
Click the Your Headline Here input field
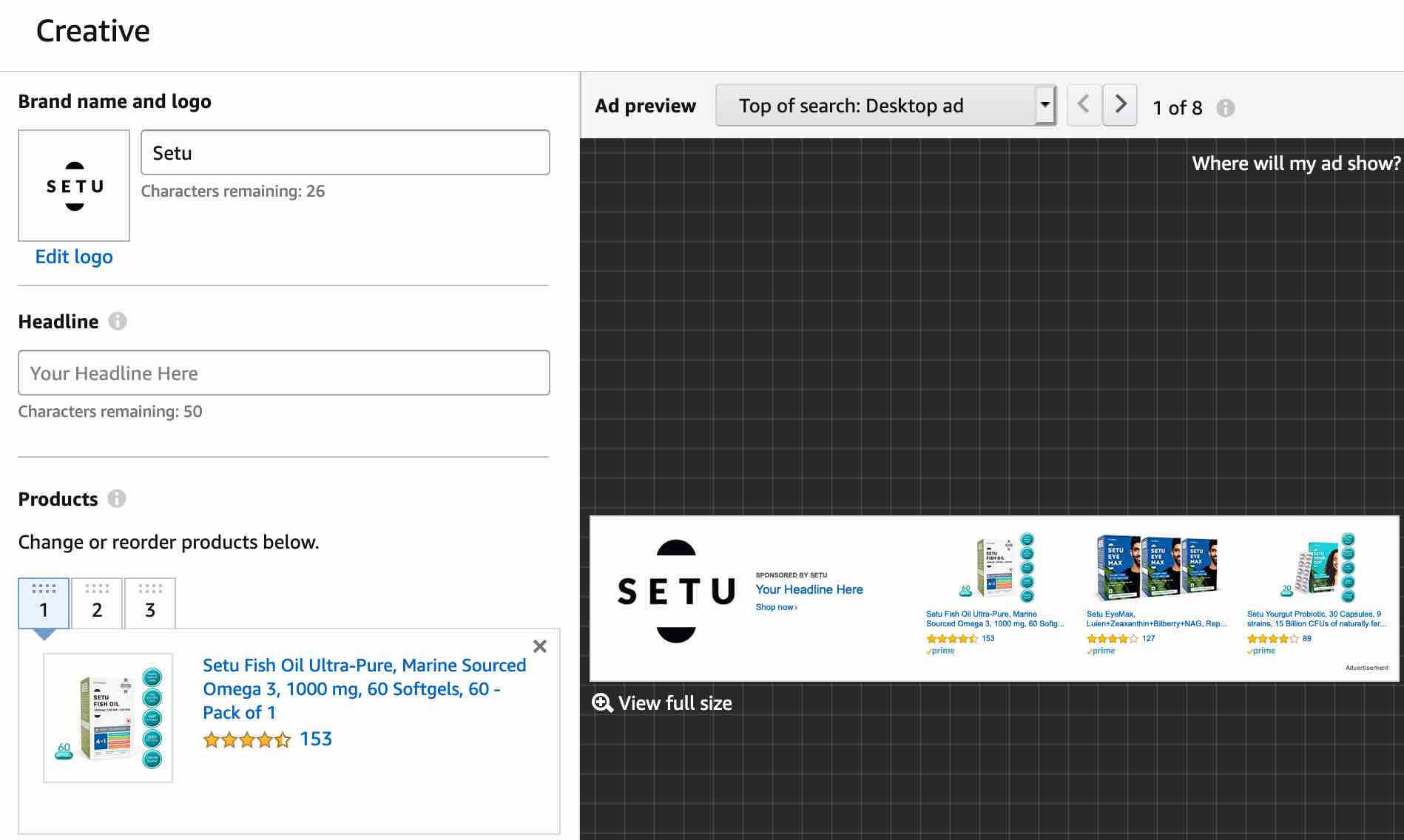[284, 373]
